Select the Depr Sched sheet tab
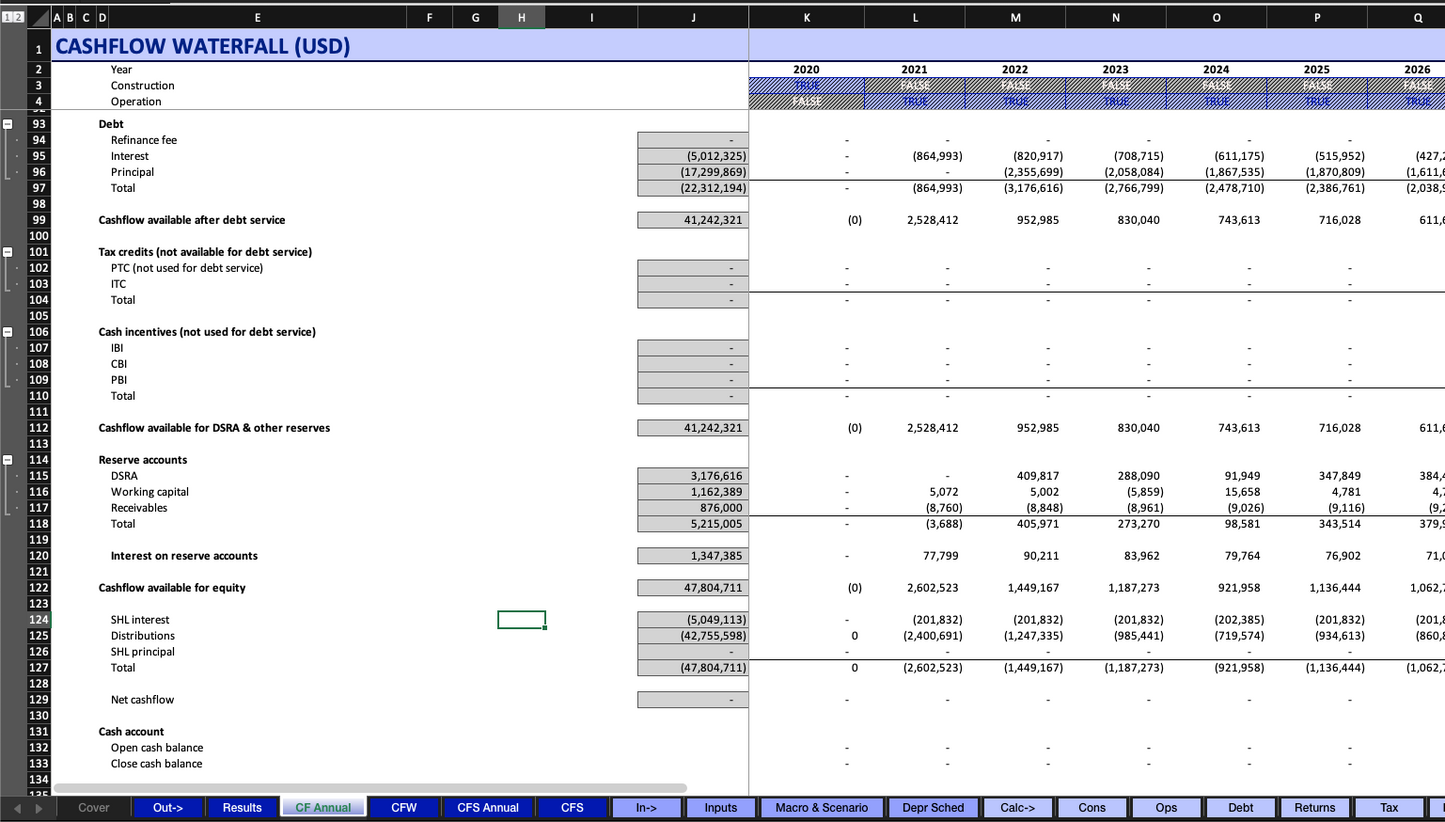The width and height of the screenshot is (1445, 822). pyautogui.click(x=933, y=808)
